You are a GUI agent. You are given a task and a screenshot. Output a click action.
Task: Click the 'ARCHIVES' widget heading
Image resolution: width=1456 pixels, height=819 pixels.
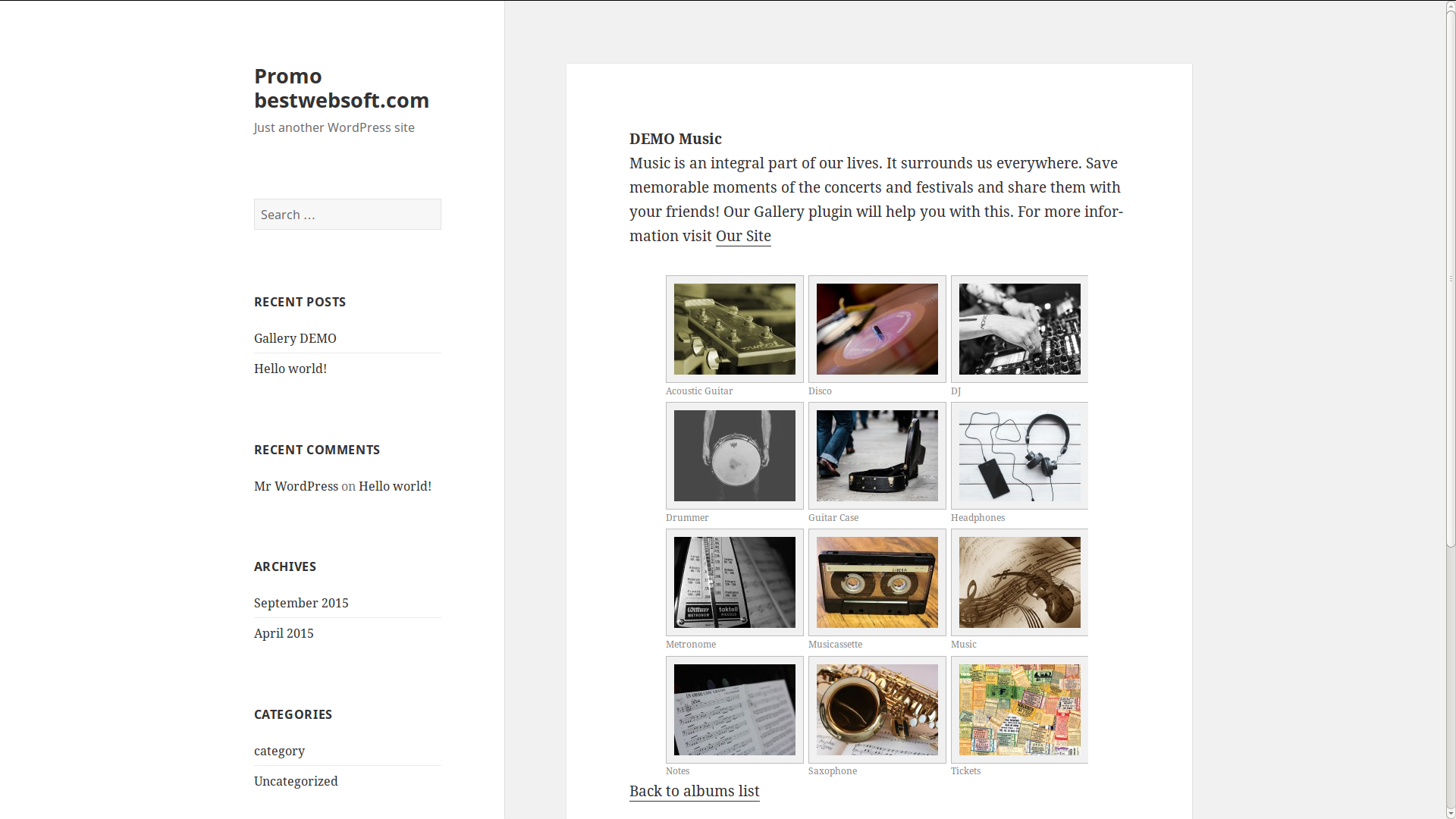284,566
